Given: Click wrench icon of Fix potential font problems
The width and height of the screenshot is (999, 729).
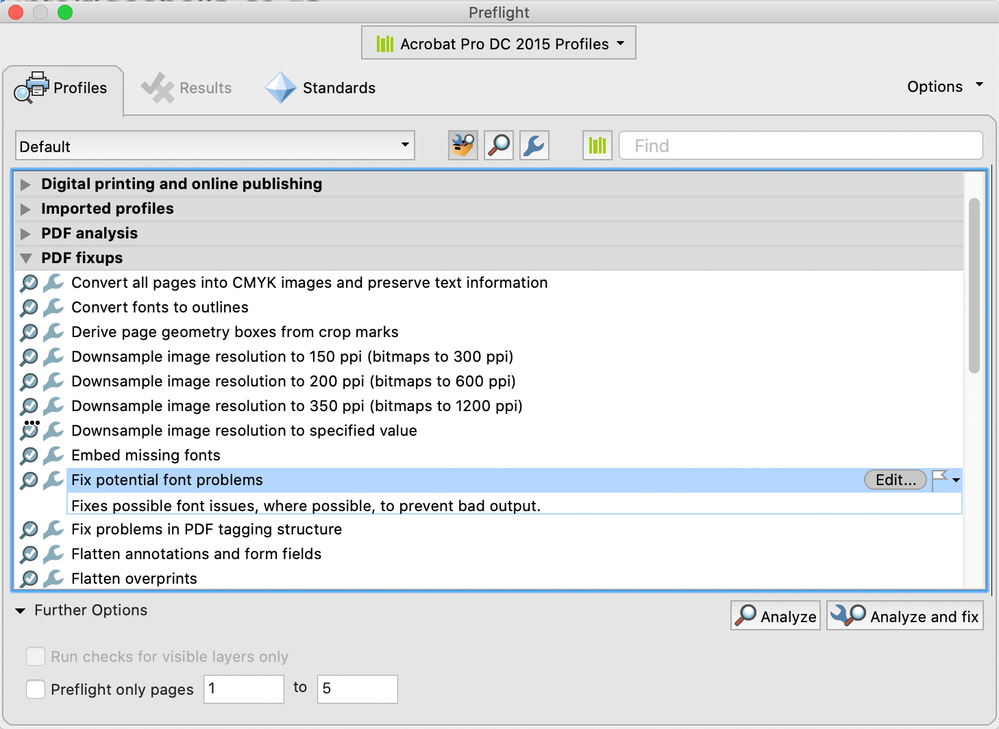Looking at the screenshot, I should 54,480.
